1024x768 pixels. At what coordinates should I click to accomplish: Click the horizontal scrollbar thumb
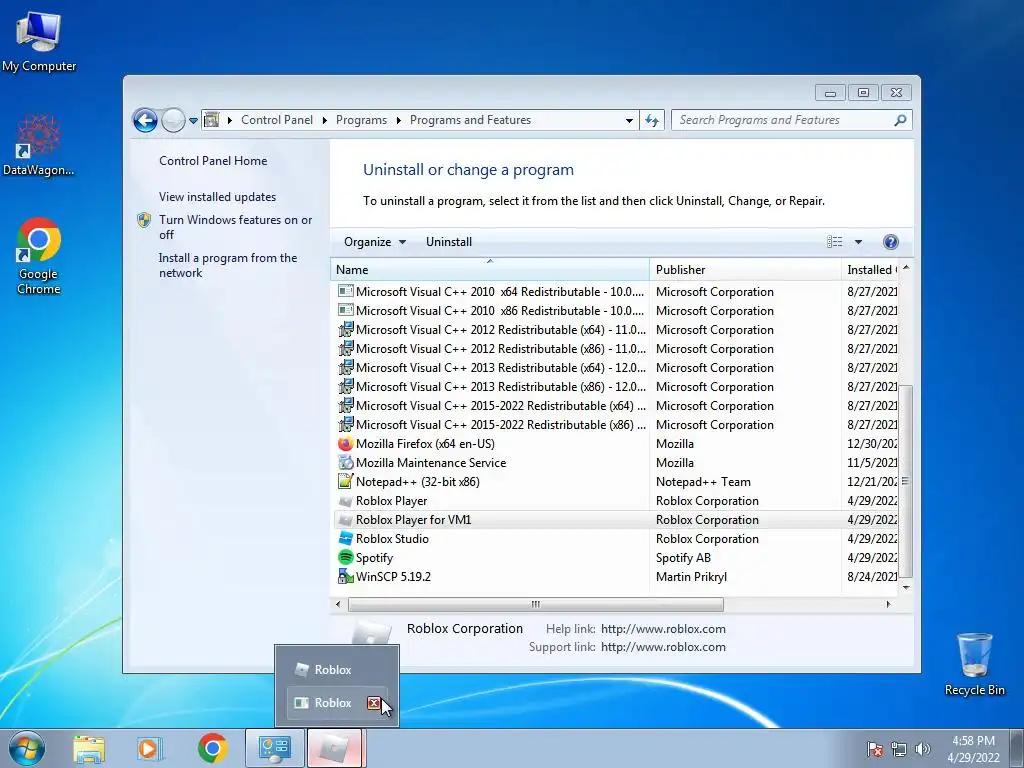click(x=536, y=604)
